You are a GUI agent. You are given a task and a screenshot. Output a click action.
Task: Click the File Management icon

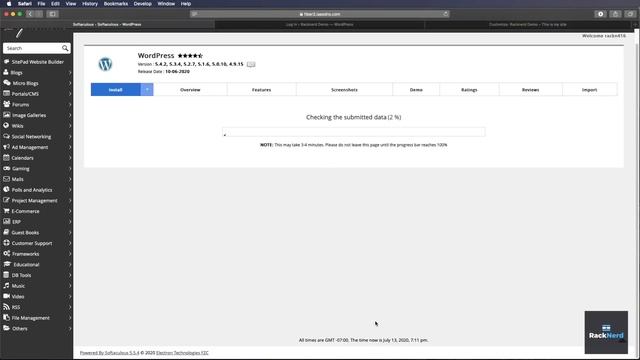(6, 318)
